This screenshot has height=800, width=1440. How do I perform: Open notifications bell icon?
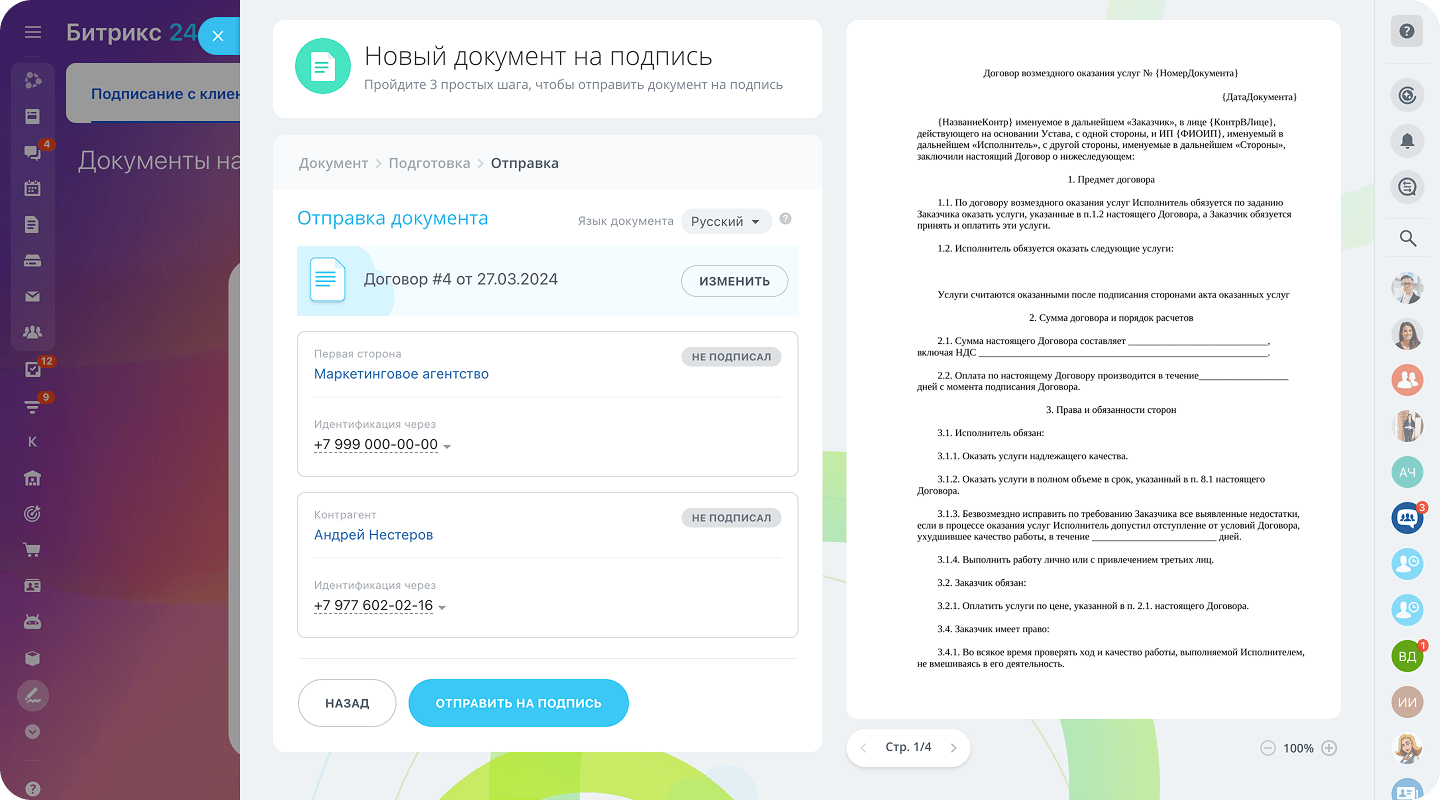(x=1407, y=141)
